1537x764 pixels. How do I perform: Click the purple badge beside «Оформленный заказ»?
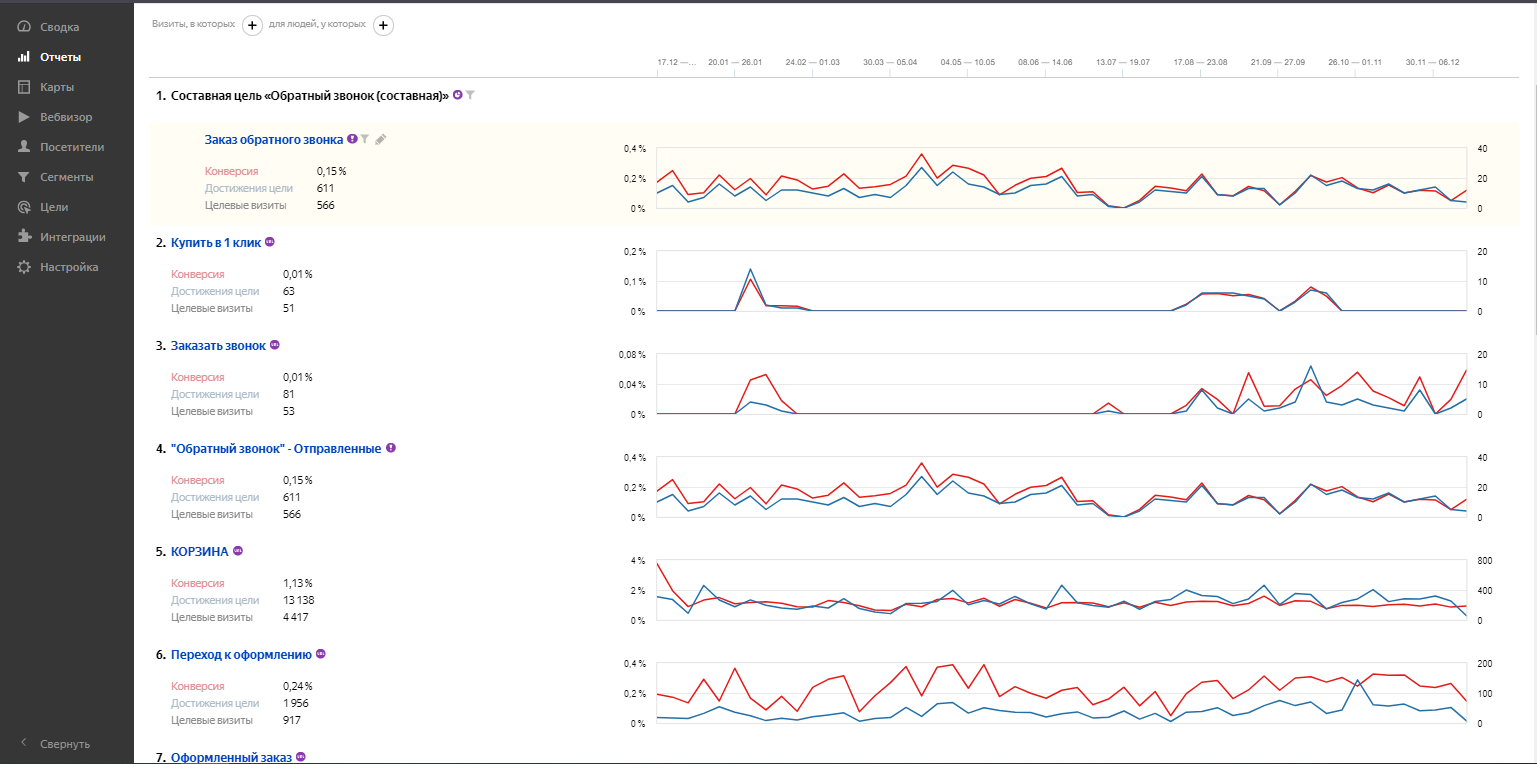(300, 757)
